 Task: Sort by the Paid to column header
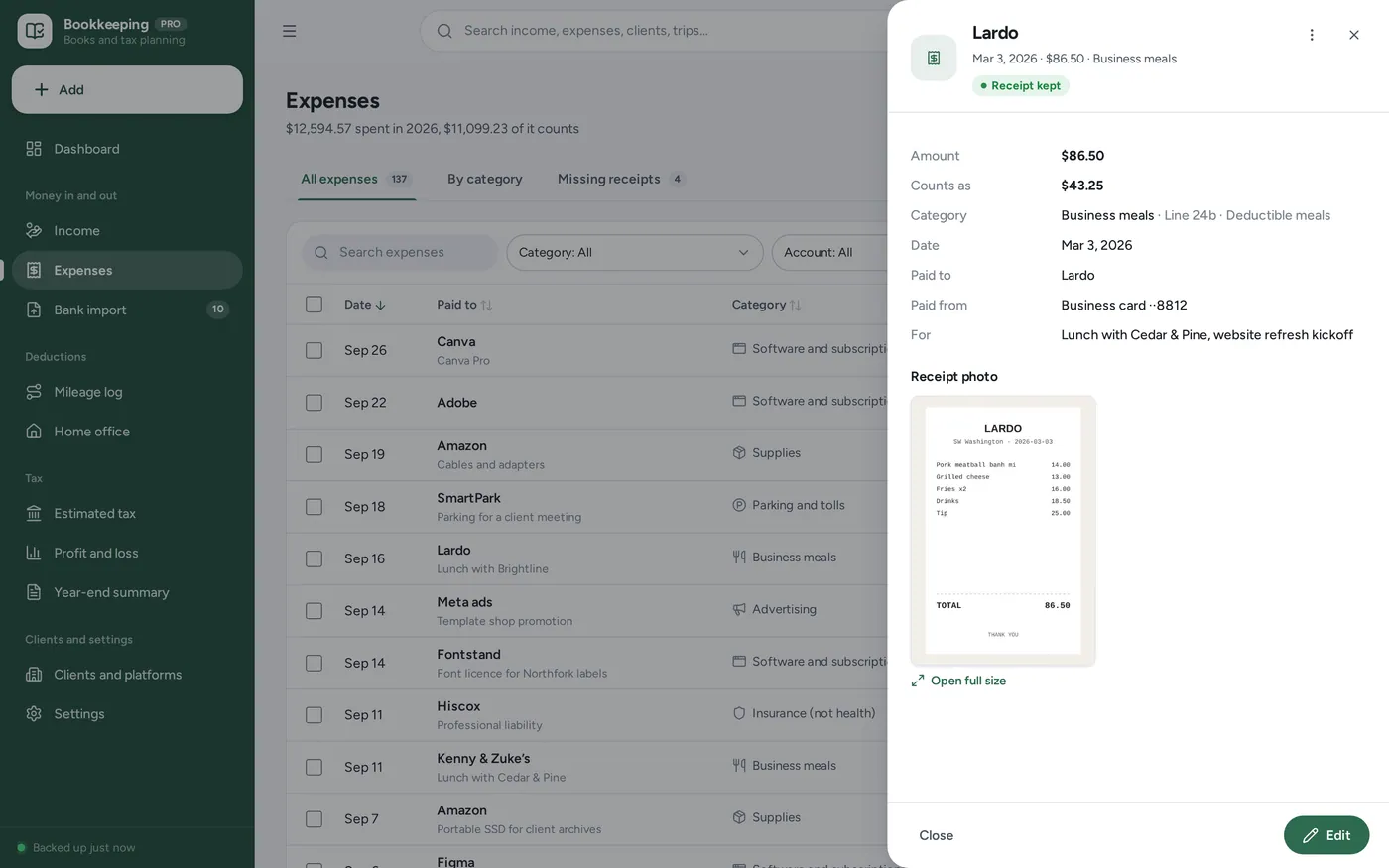pyautogui.click(x=464, y=305)
